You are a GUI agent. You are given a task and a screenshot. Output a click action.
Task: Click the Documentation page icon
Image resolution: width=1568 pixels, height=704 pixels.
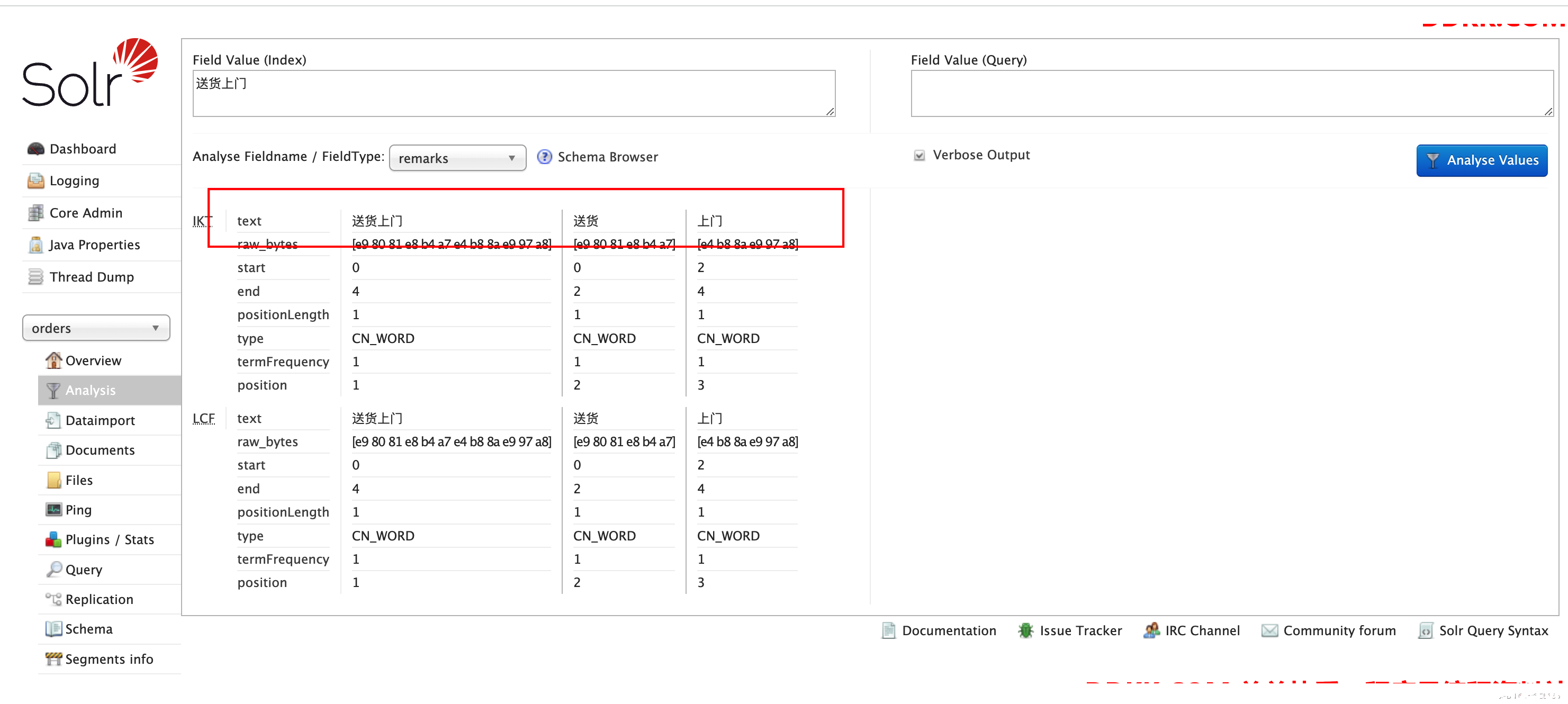(x=889, y=630)
